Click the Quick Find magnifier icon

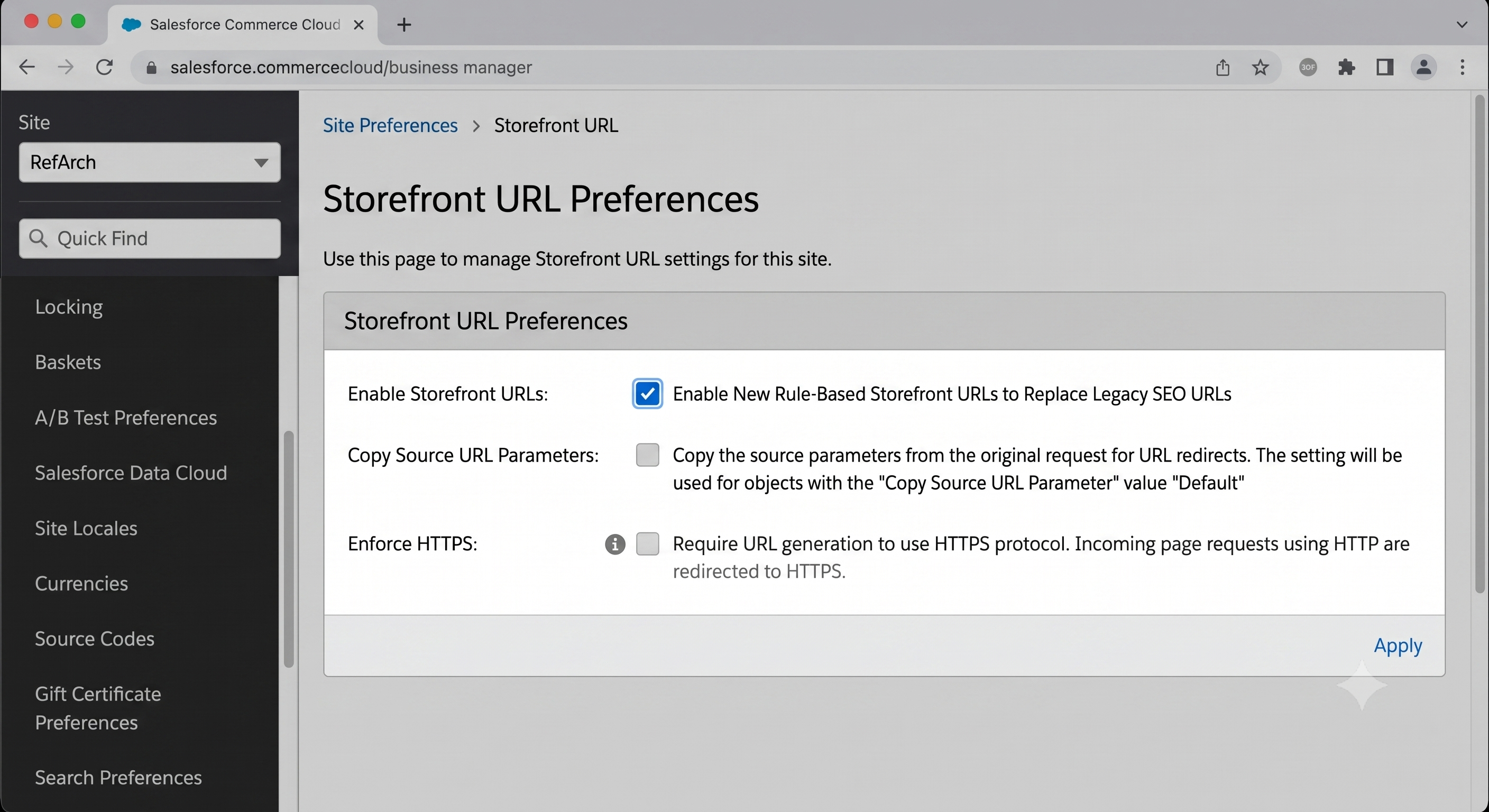coord(38,238)
